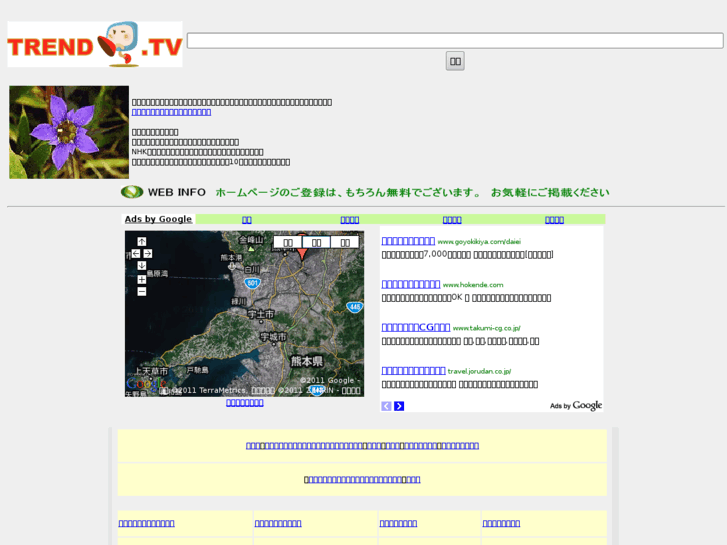Viewport: 727px width, 545px height.
Task: Show previous ads with left arrow
Action: click(x=386, y=406)
